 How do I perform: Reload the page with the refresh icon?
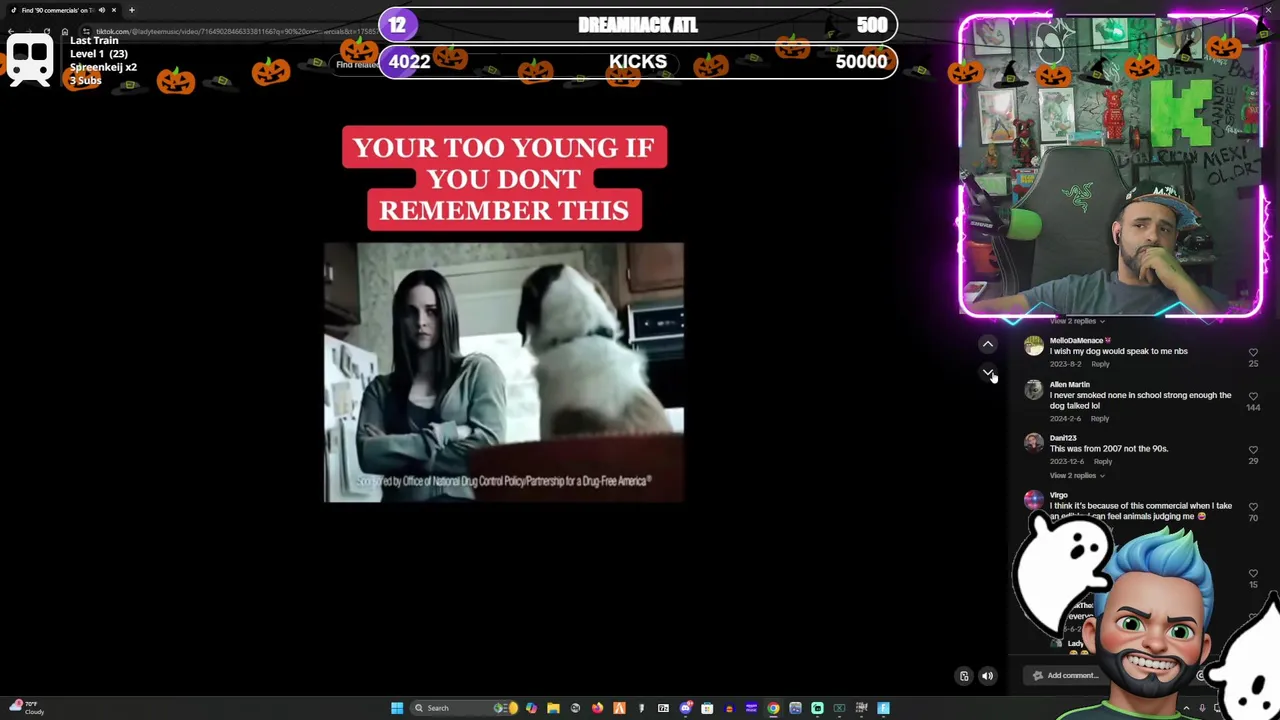(x=47, y=31)
